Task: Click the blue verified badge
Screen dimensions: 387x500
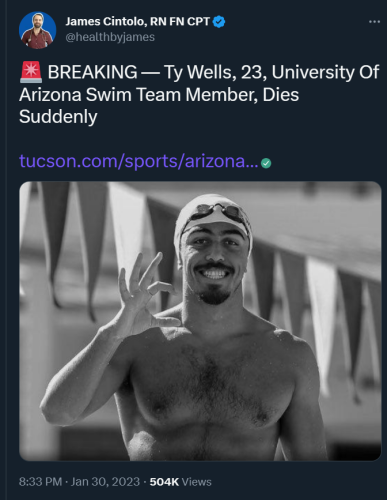Action: coord(219,22)
